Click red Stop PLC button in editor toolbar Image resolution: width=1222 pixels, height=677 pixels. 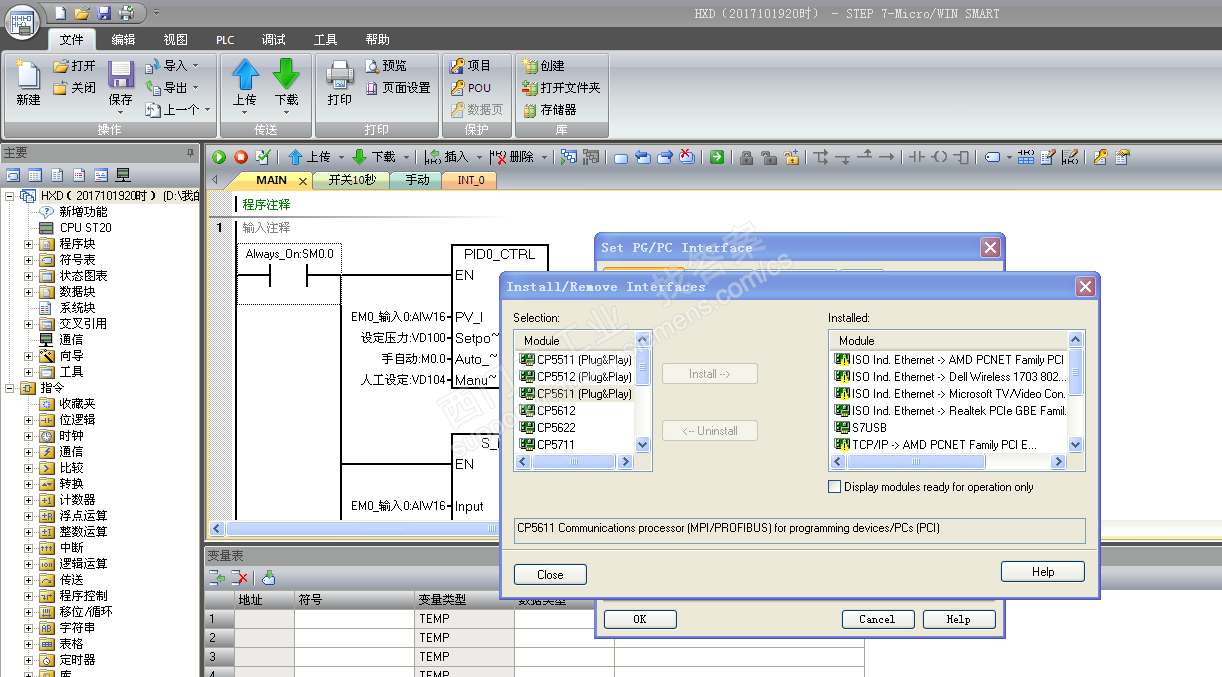(x=241, y=157)
